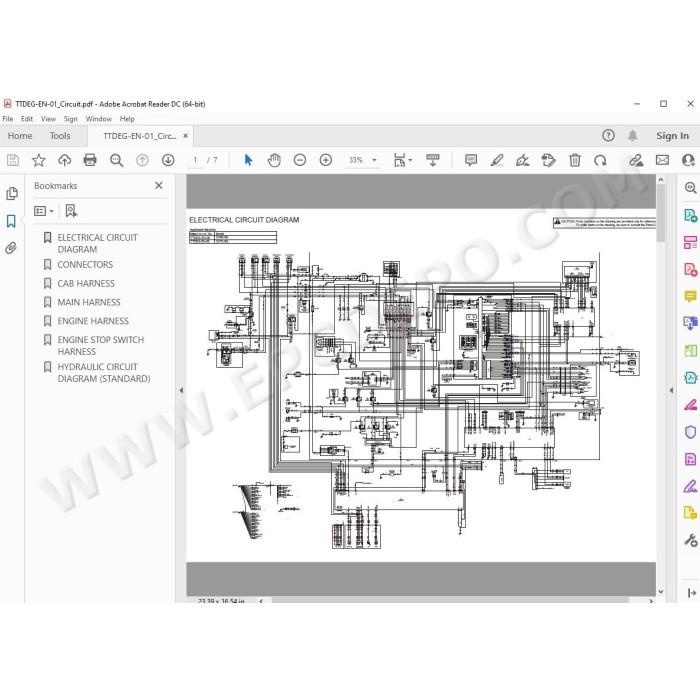Close the TTDEG-EN-01_Circ document tab

[186, 136]
